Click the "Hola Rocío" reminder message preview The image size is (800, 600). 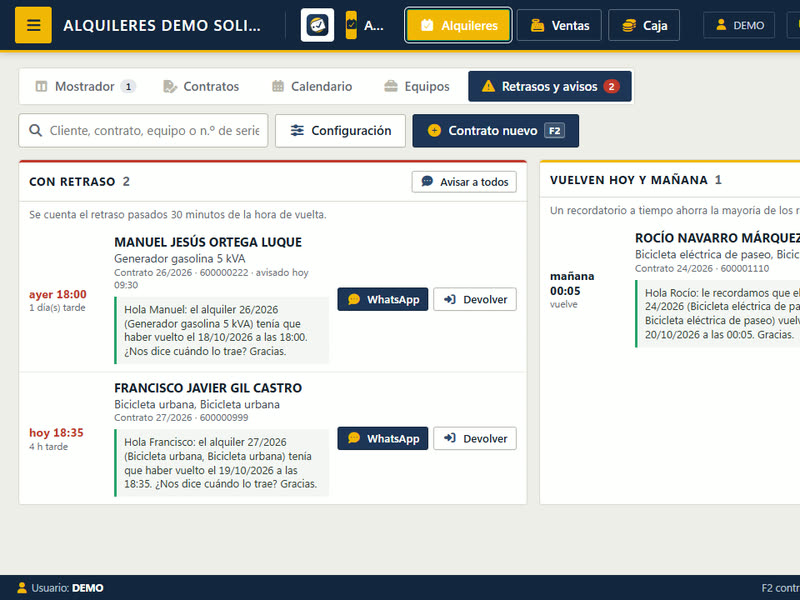click(x=718, y=314)
